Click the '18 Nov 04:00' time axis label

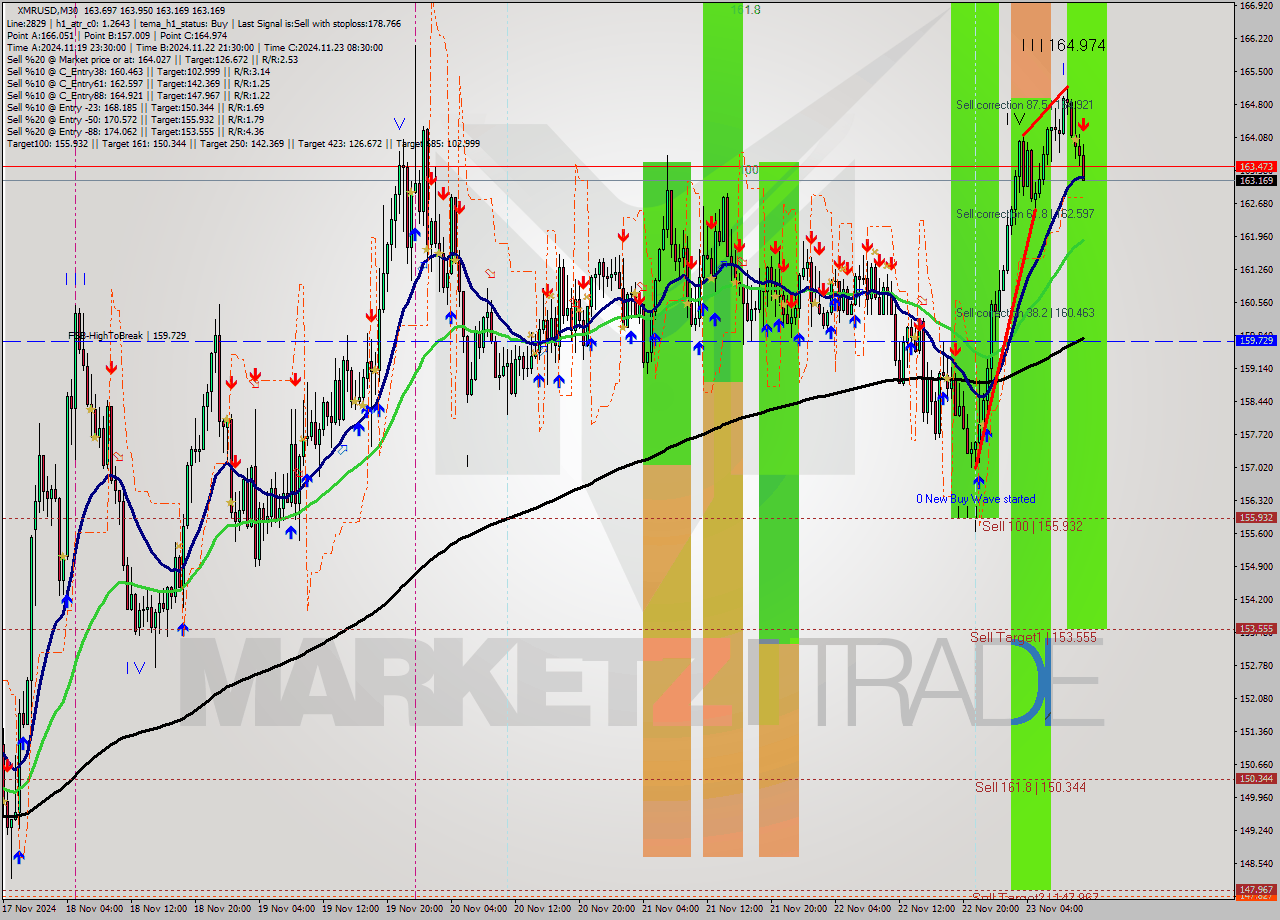[96, 909]
